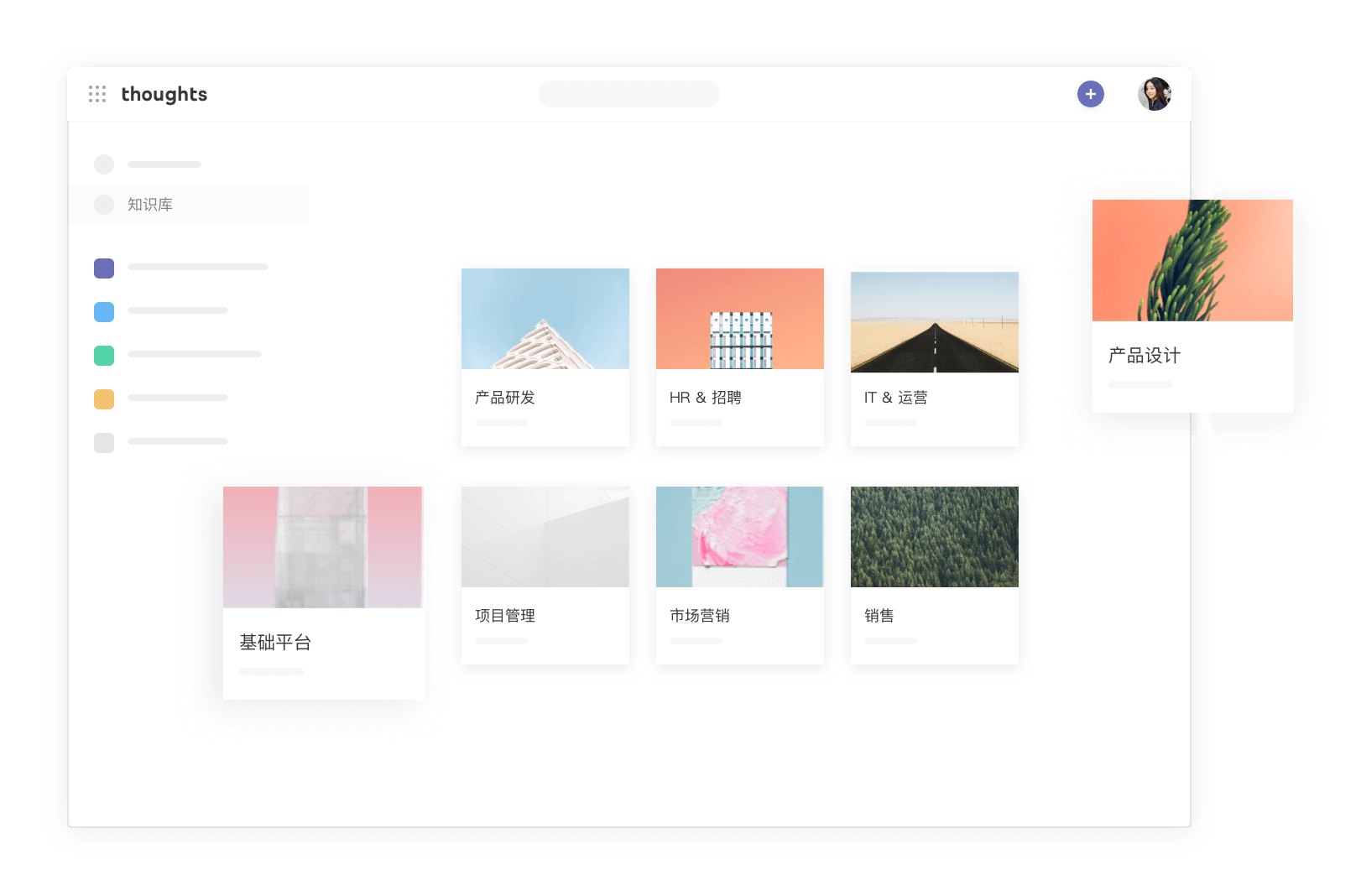Click the purple square sidebar icon

[x=104, y=268]
